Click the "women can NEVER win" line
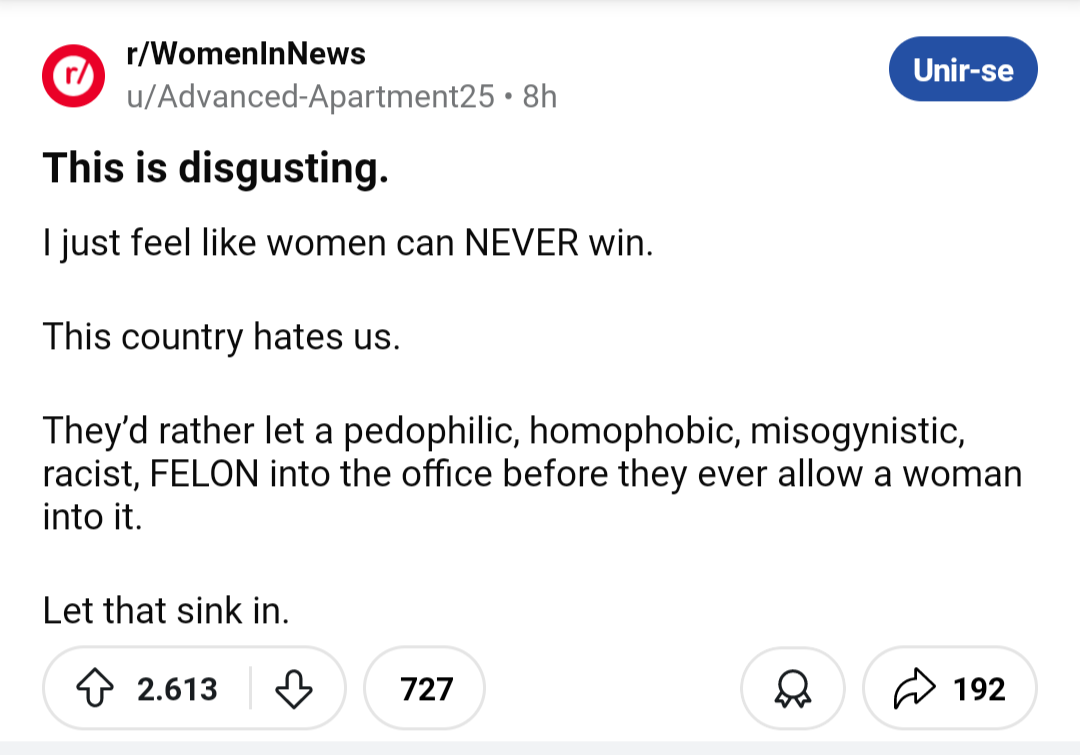1080x755 pixels. click(348, 243)
